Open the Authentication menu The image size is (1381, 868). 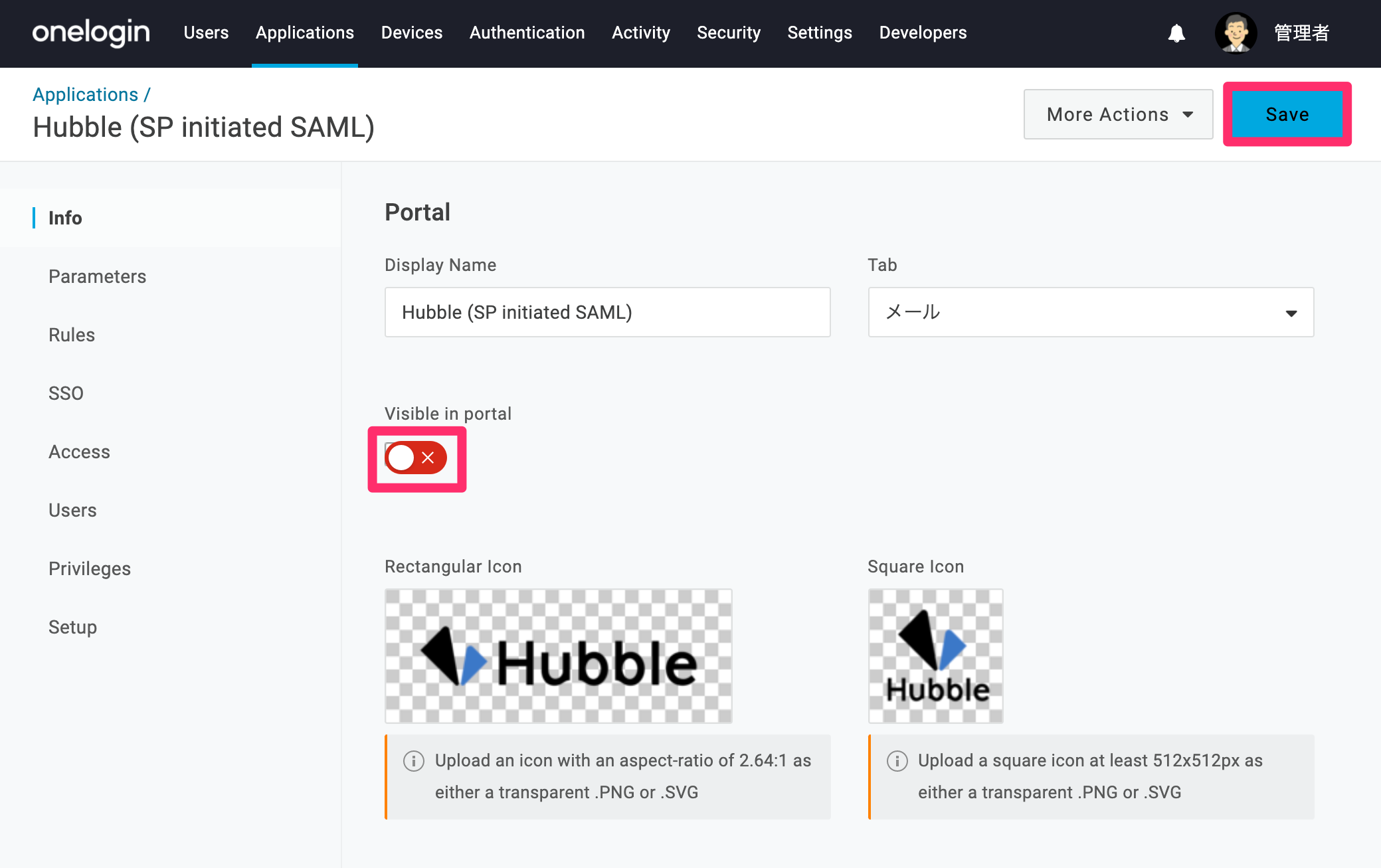point(527,33)
